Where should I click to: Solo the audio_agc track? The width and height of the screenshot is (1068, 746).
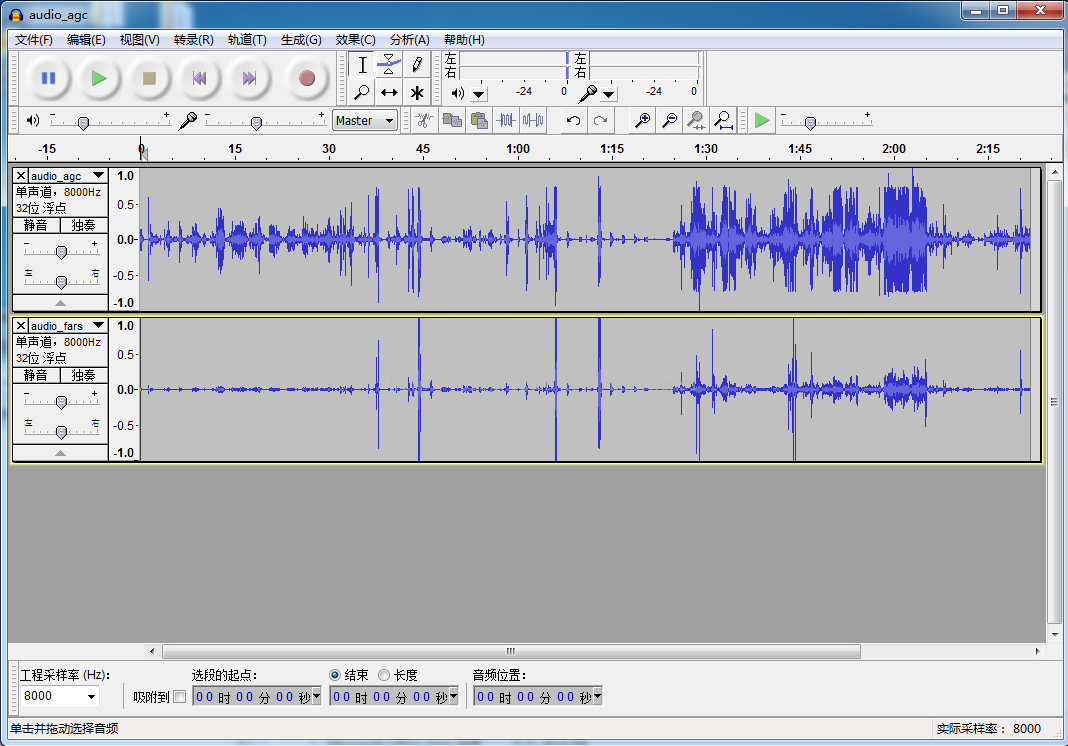tap(84, 225)
